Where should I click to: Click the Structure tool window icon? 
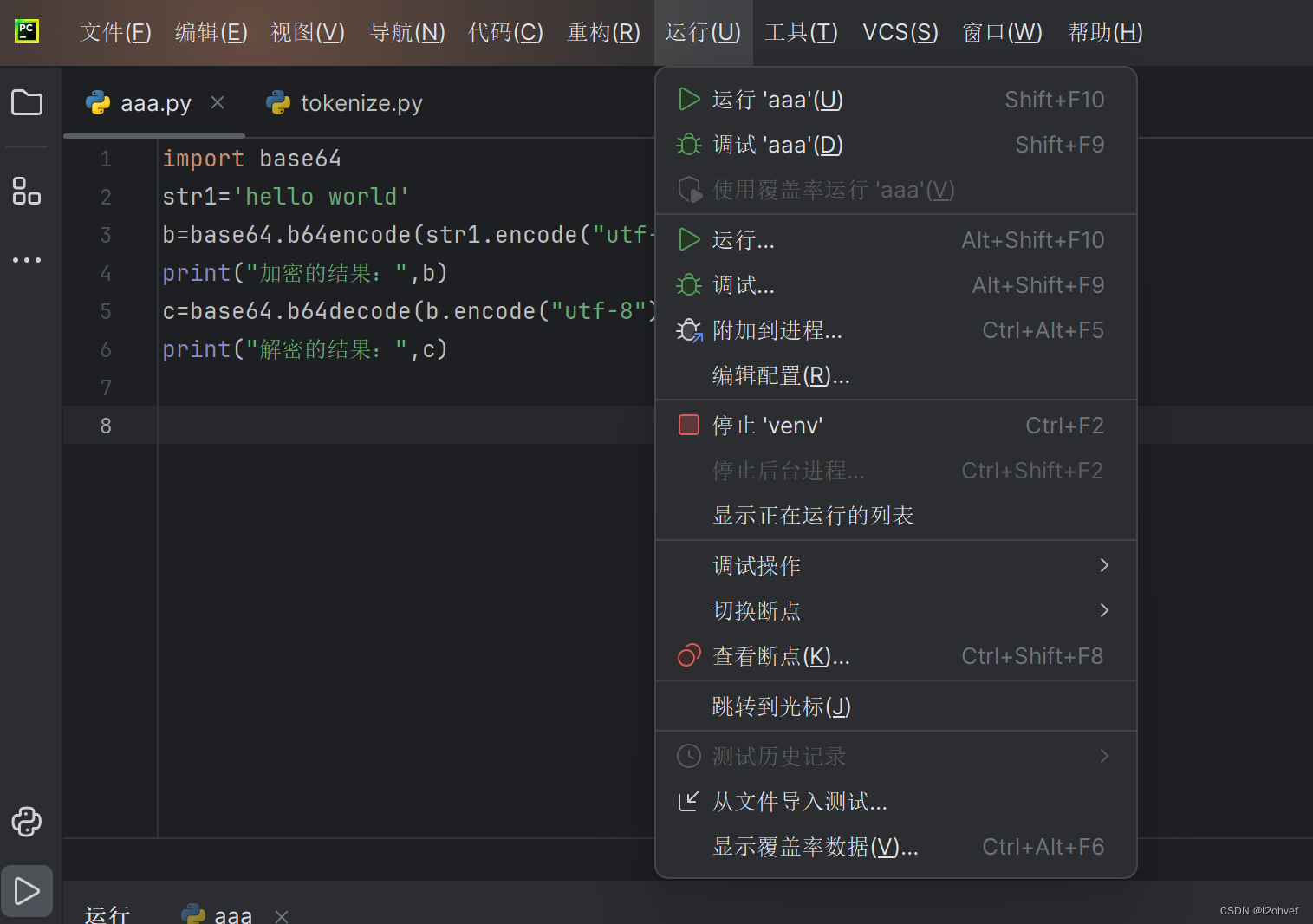click(26, 191)
